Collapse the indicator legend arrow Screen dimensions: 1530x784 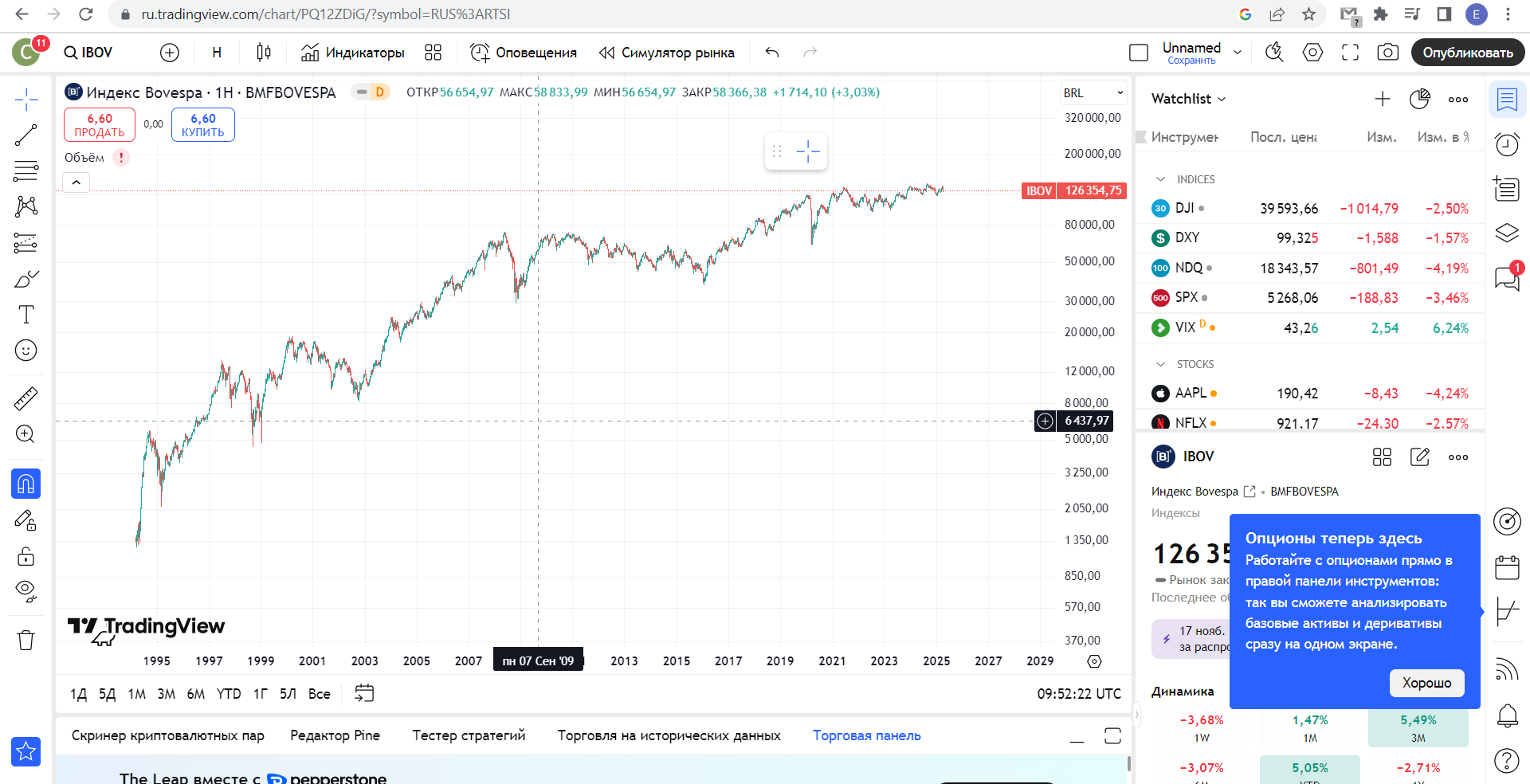tap(76, 182)
